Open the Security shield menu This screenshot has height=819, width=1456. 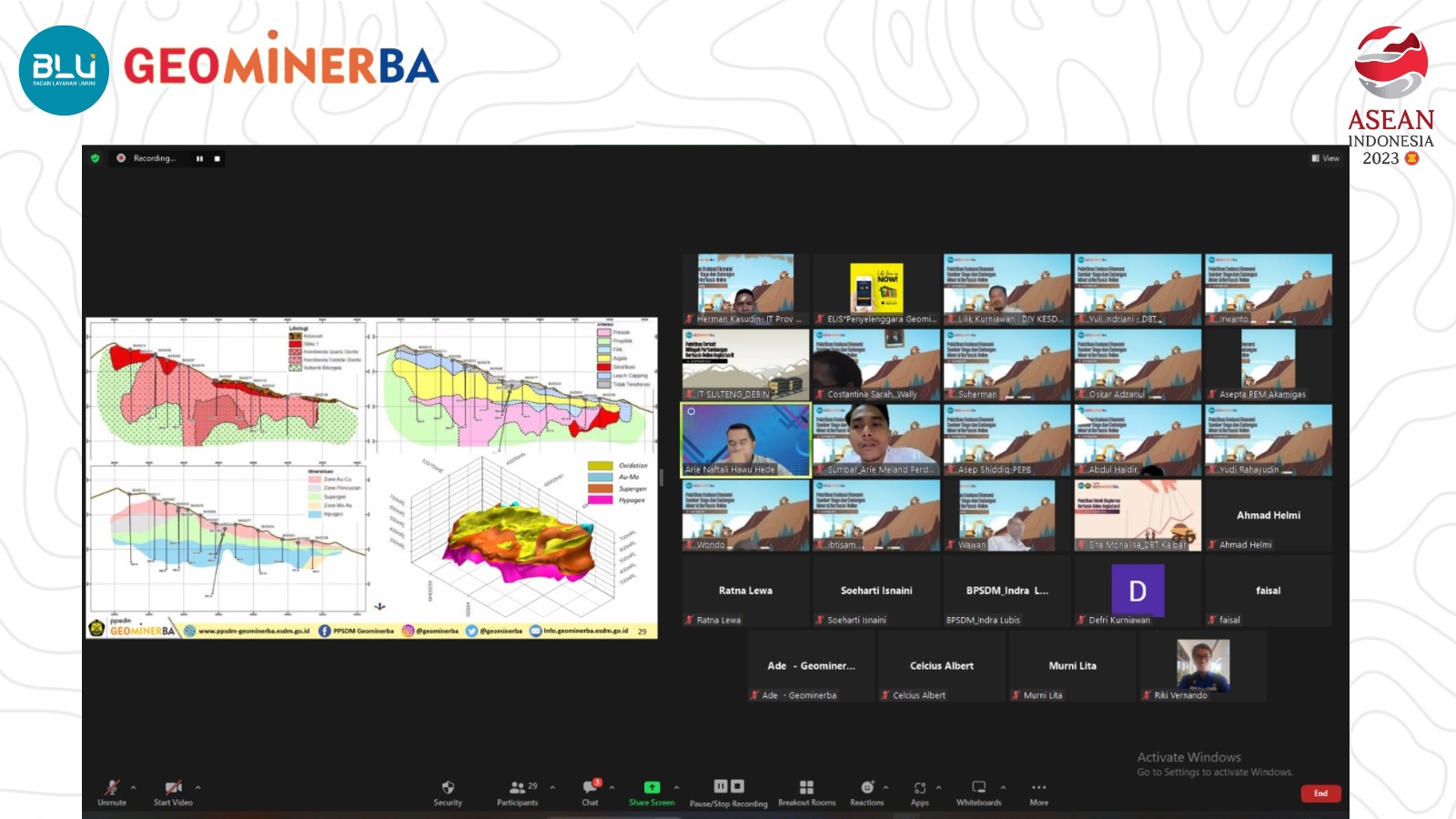click(x=448, y=788)
